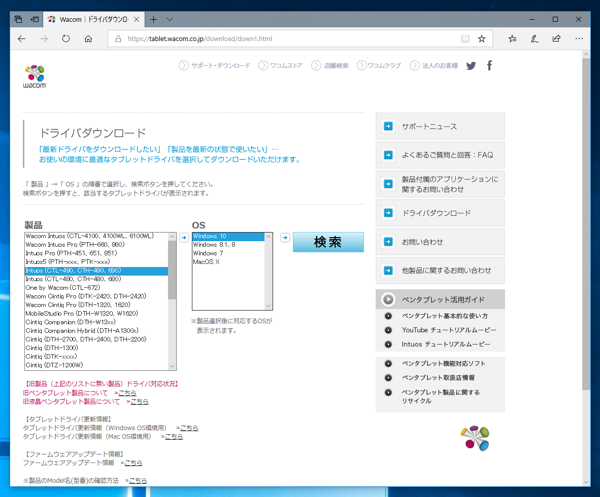Click the FAQ sidebar arrow icon

(x=388, y=155)
